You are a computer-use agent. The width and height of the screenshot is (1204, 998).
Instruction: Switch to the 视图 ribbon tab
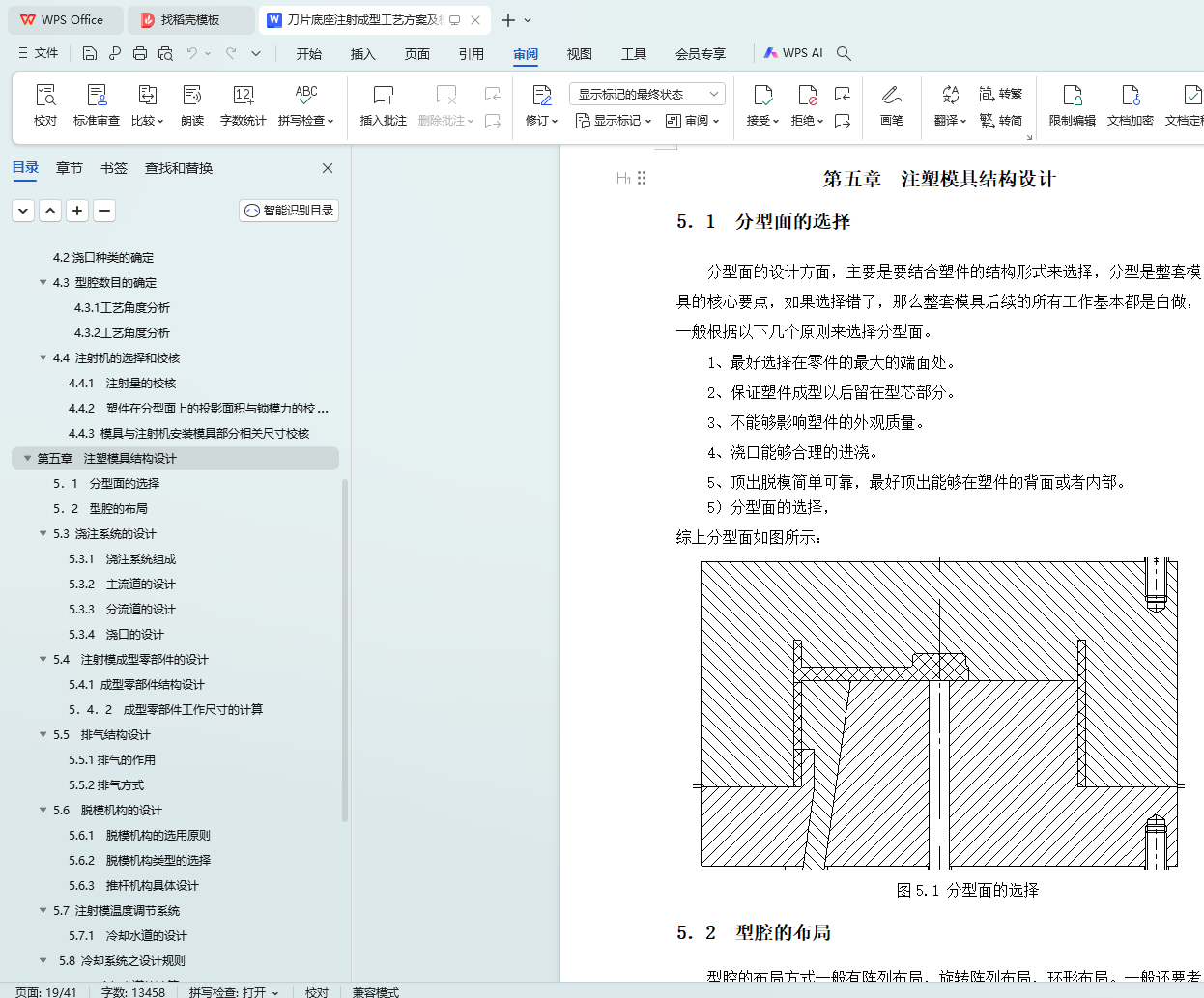[x=579, y=54]
